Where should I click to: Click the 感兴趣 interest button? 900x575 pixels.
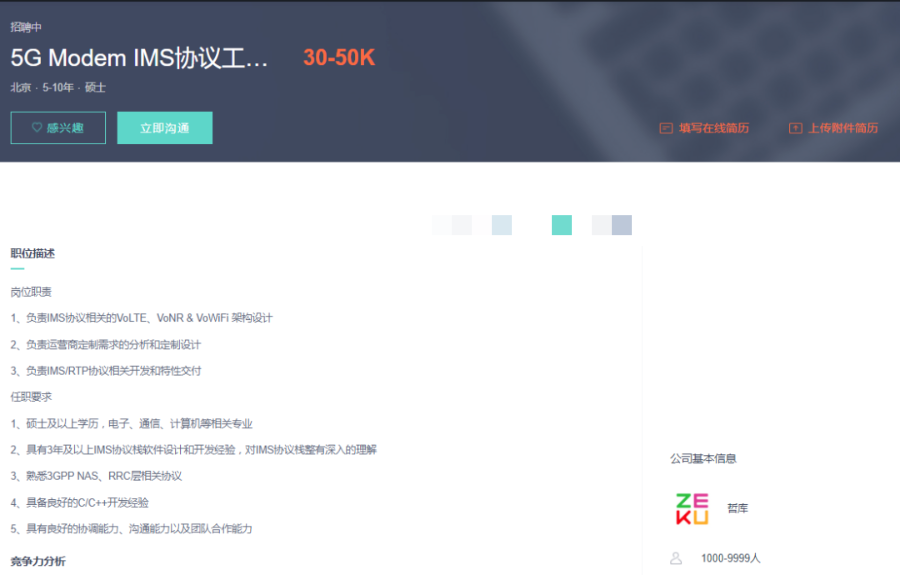58,127
